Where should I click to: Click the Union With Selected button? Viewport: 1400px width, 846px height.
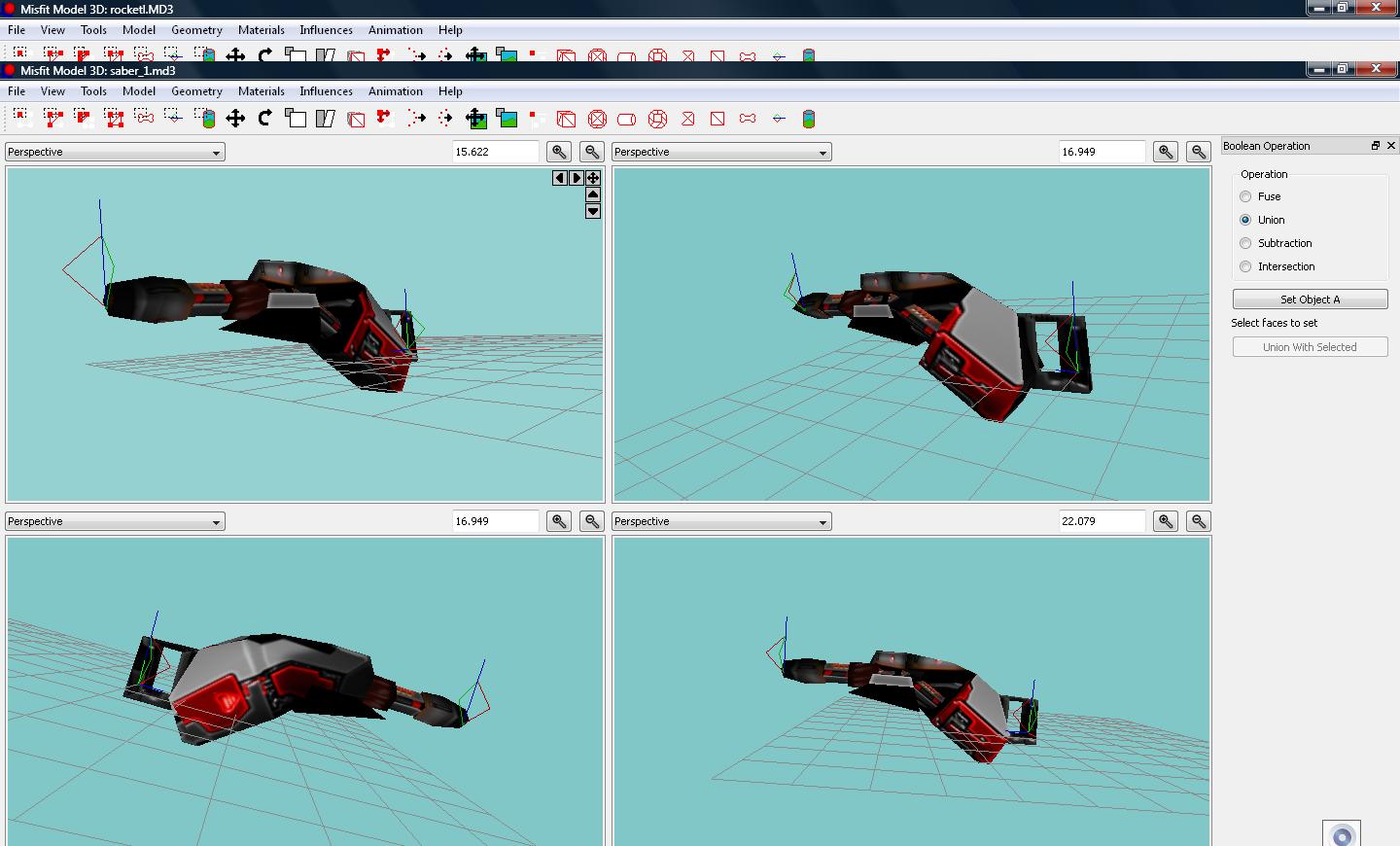[x=1310, y=347]
